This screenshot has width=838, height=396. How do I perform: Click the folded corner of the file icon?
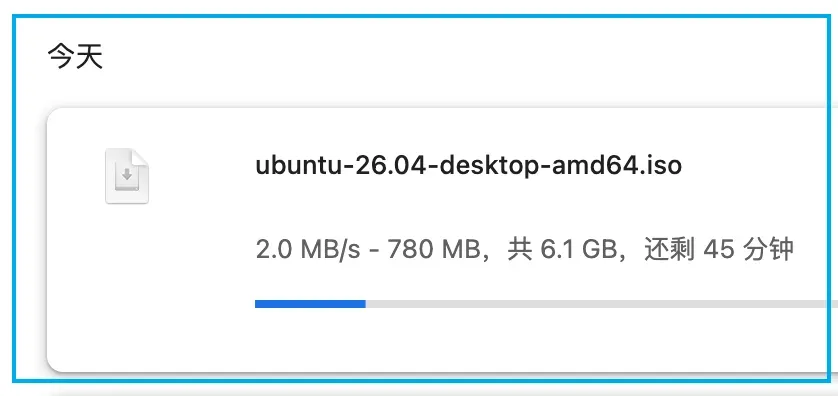tap(141, 157)
